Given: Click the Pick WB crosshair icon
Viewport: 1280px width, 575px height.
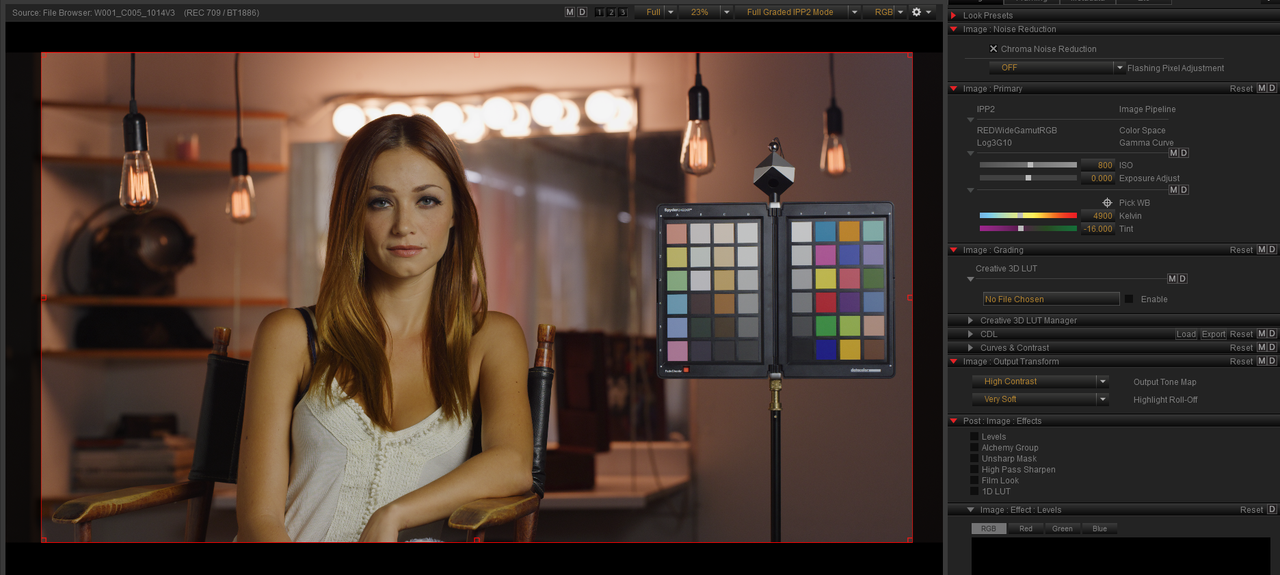Looking at the screenshot, I should point(1107,203).
